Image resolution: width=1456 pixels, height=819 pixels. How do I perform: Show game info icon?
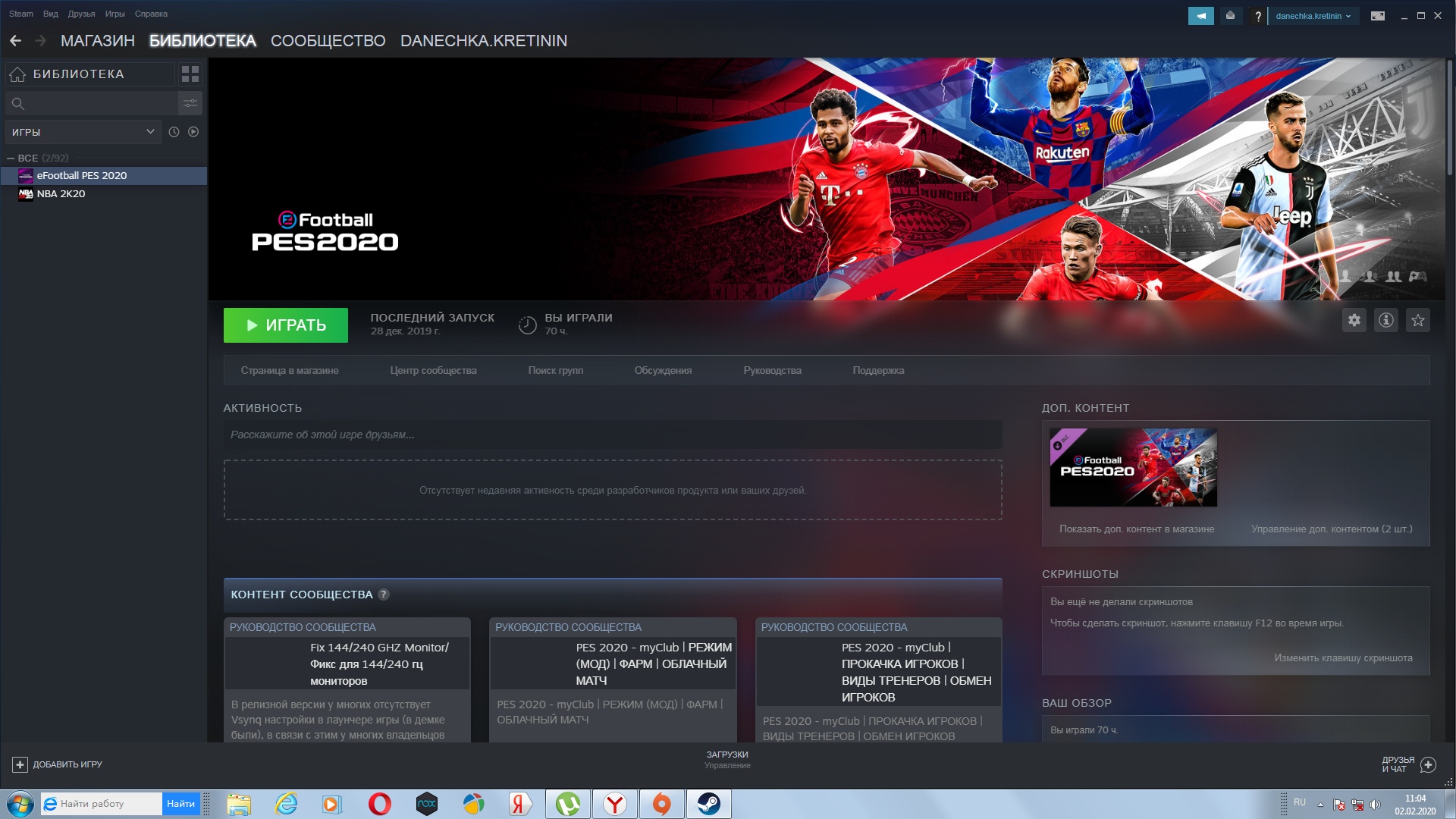(x=1386, y=320)
